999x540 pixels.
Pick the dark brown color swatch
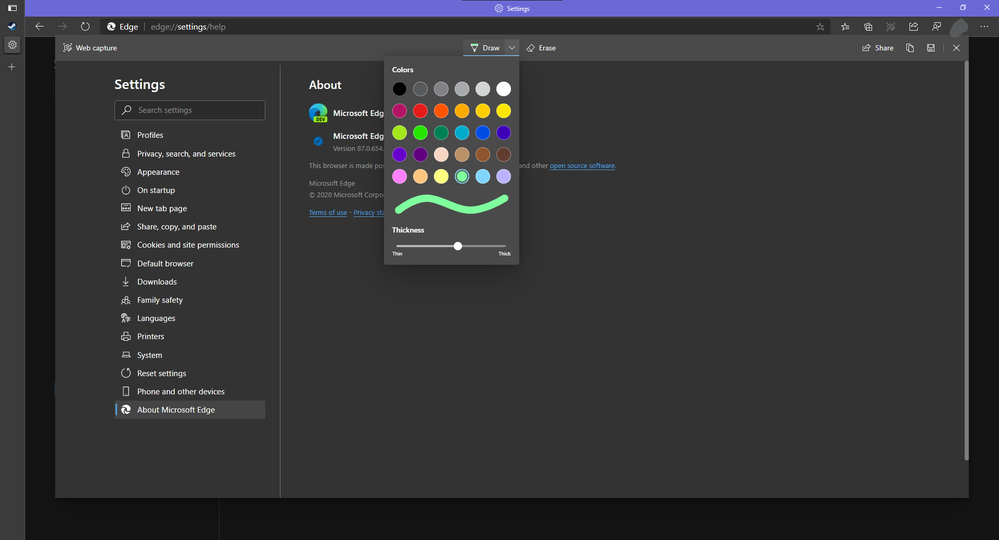(x=503, y=154)
